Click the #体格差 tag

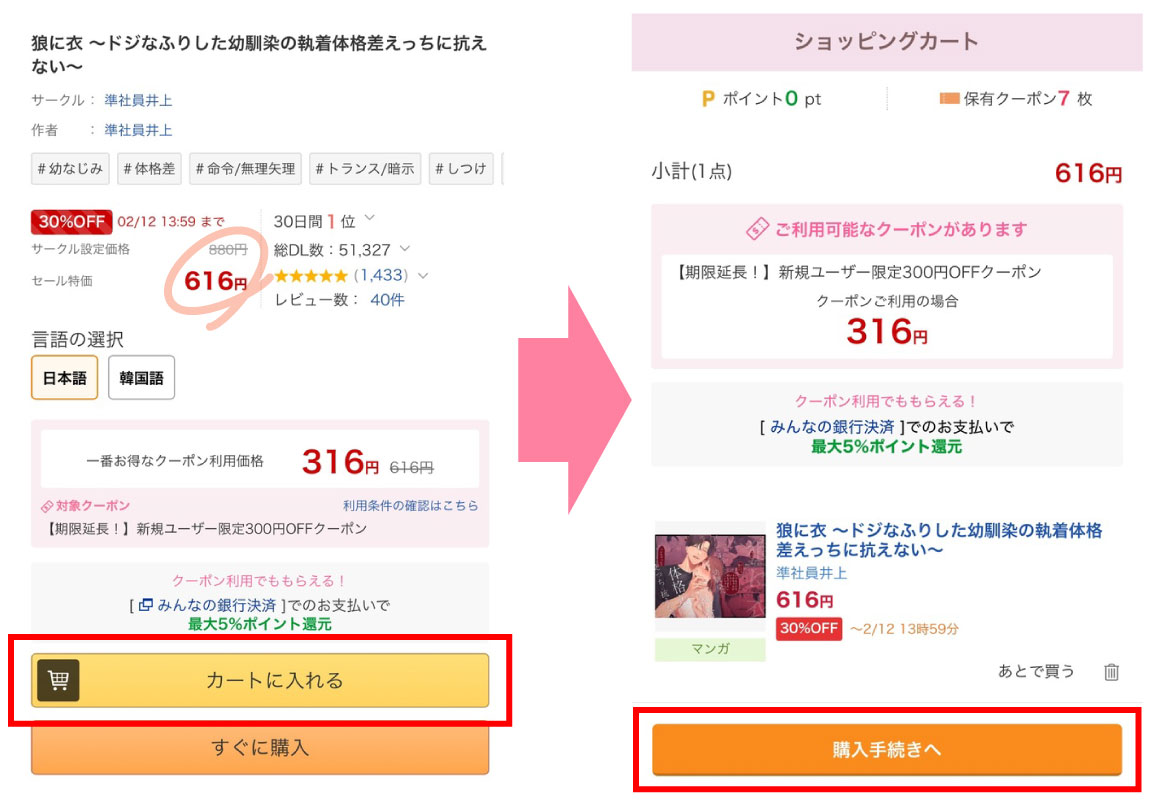148,169
